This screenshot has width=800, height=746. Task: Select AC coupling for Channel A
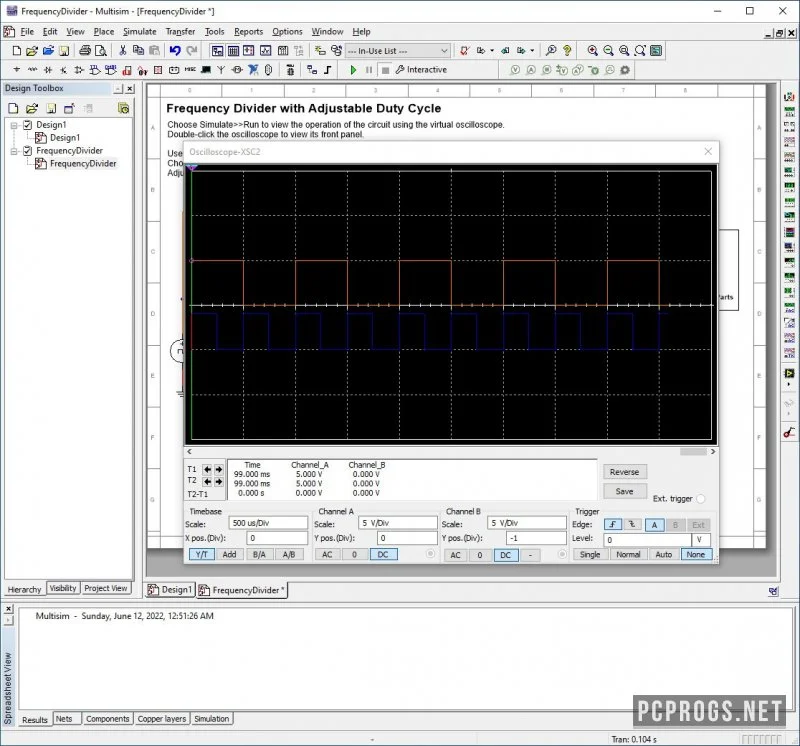tap(327, 554)
